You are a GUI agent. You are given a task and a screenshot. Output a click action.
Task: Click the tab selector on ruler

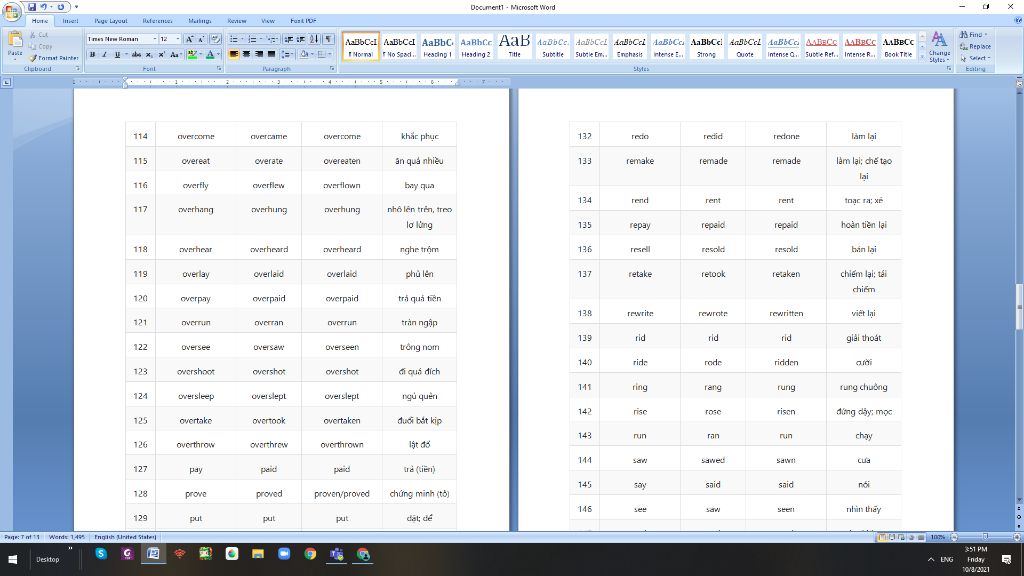[7, 82]
